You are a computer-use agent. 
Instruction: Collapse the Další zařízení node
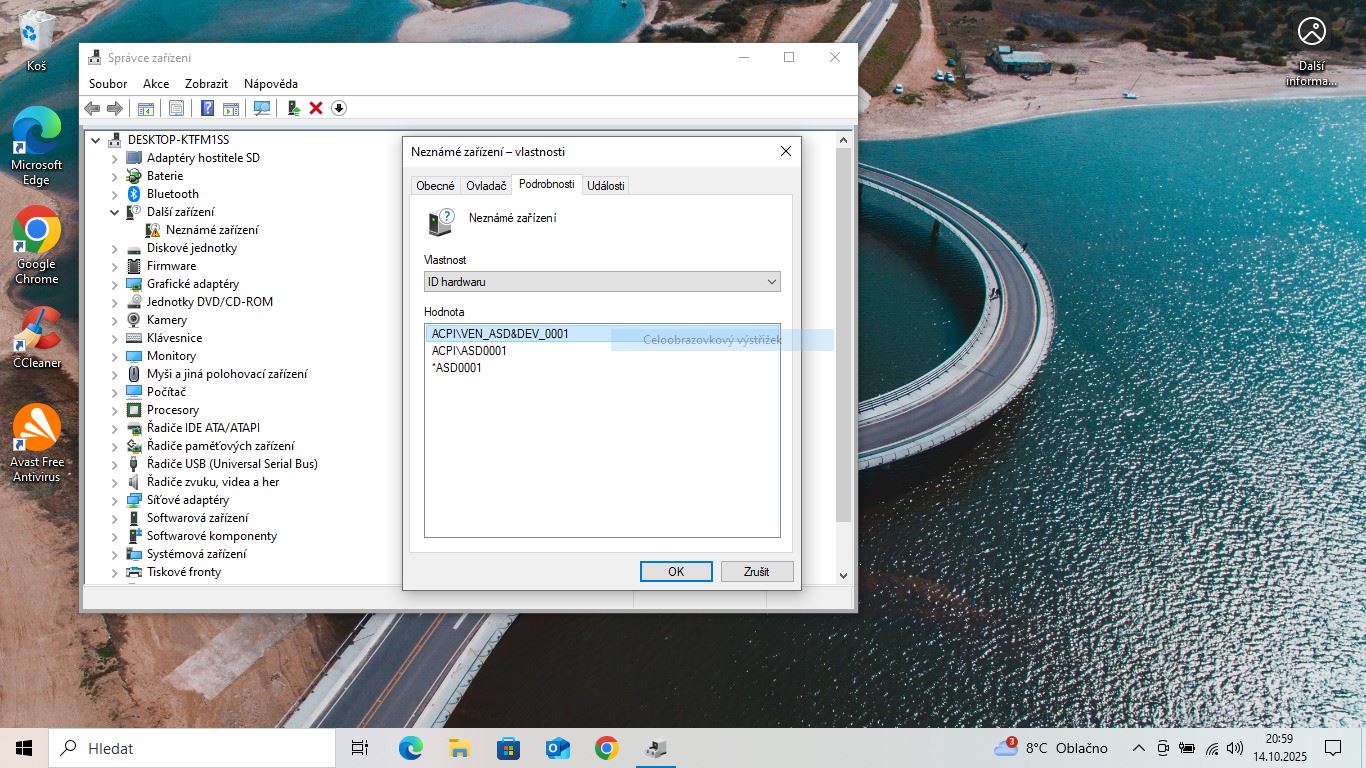pos(115,212)
